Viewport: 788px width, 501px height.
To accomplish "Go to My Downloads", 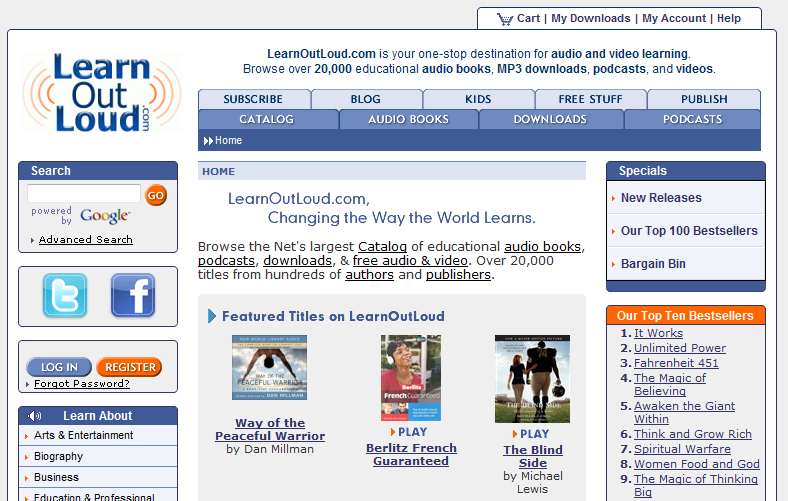I will coord(590,19).
